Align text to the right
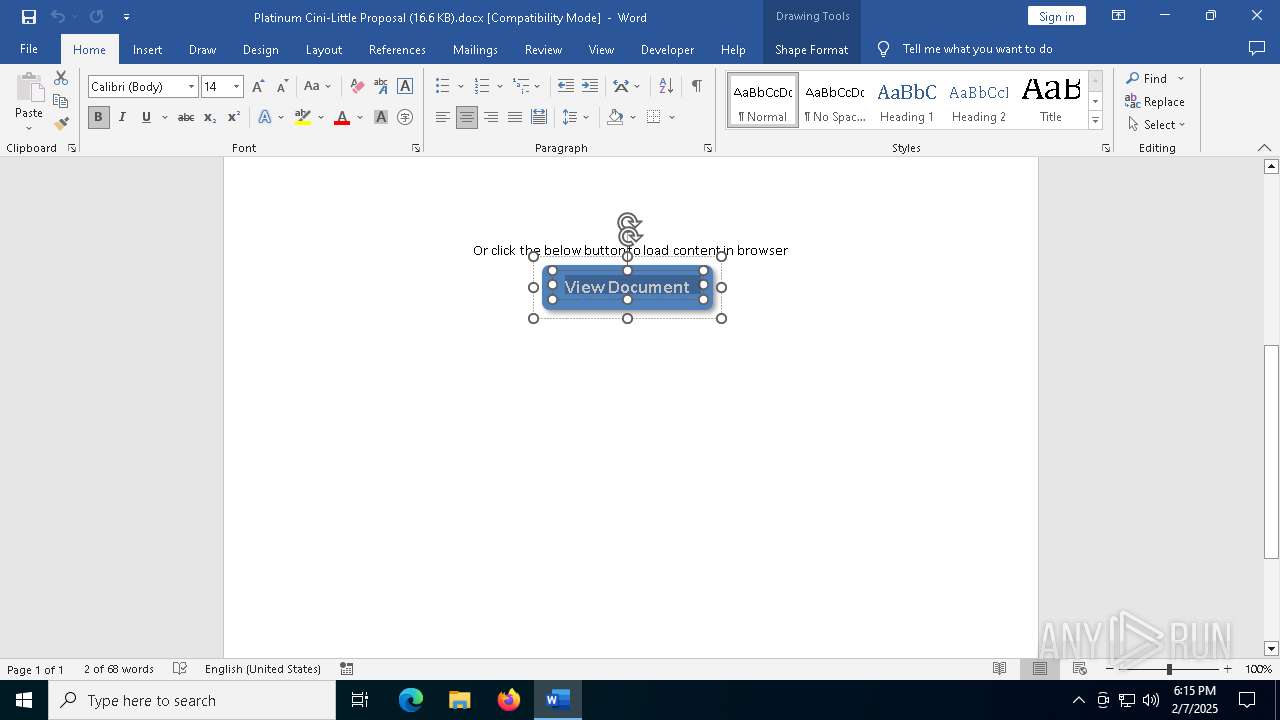This screenshot has width=1280, height=720. (x=491, y=117)
